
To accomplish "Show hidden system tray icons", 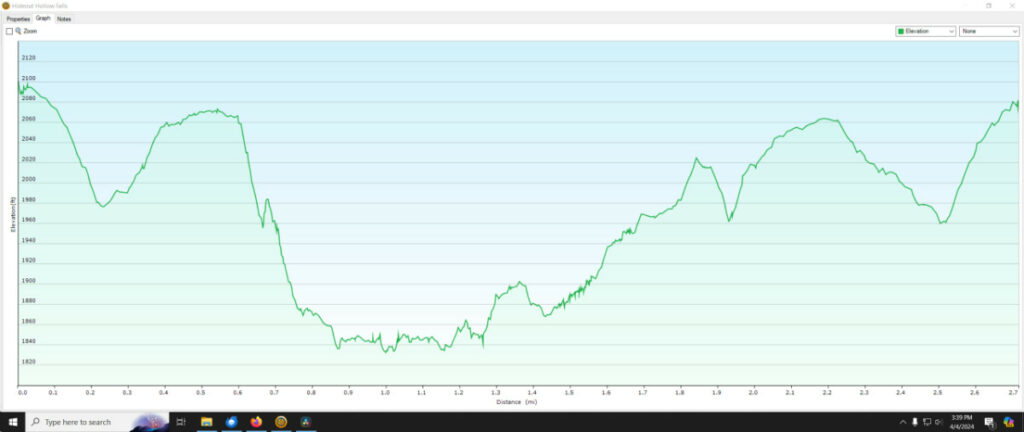I will [x=903, y=422].
